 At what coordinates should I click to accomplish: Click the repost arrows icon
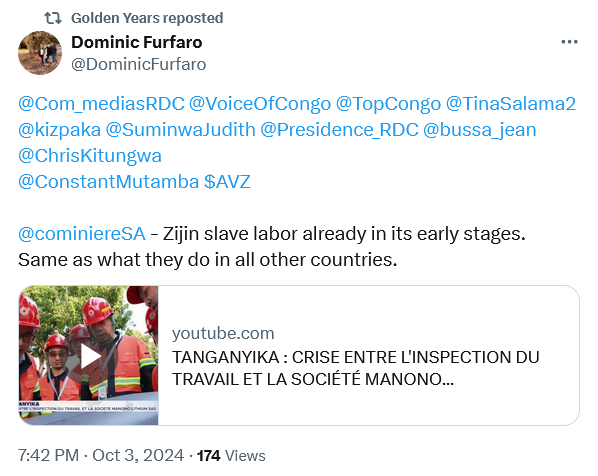coord(53,18)
